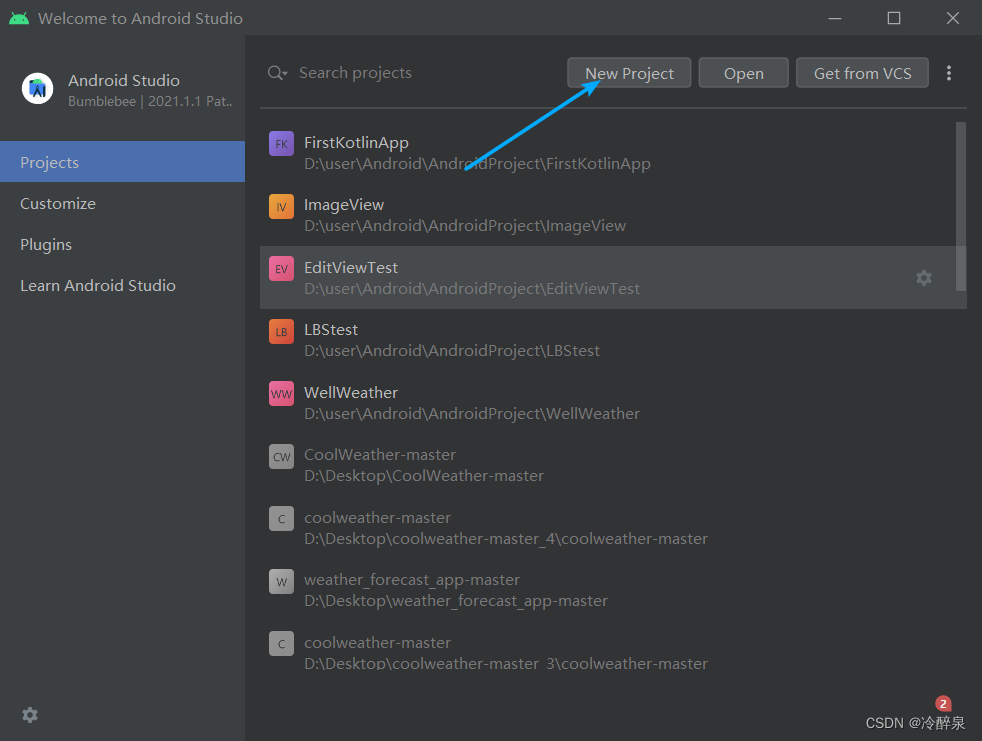Click C icon of coolweather-master_3 project
The width and height of the screenshot is (982, 741).
281,643
